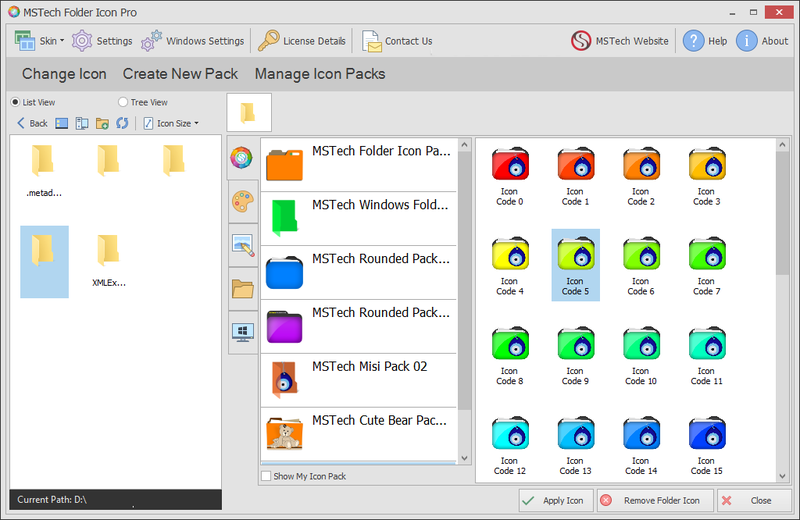Expand the Icon Size dropdown
The height and width of the screenshot is (520, 800).
171,123
